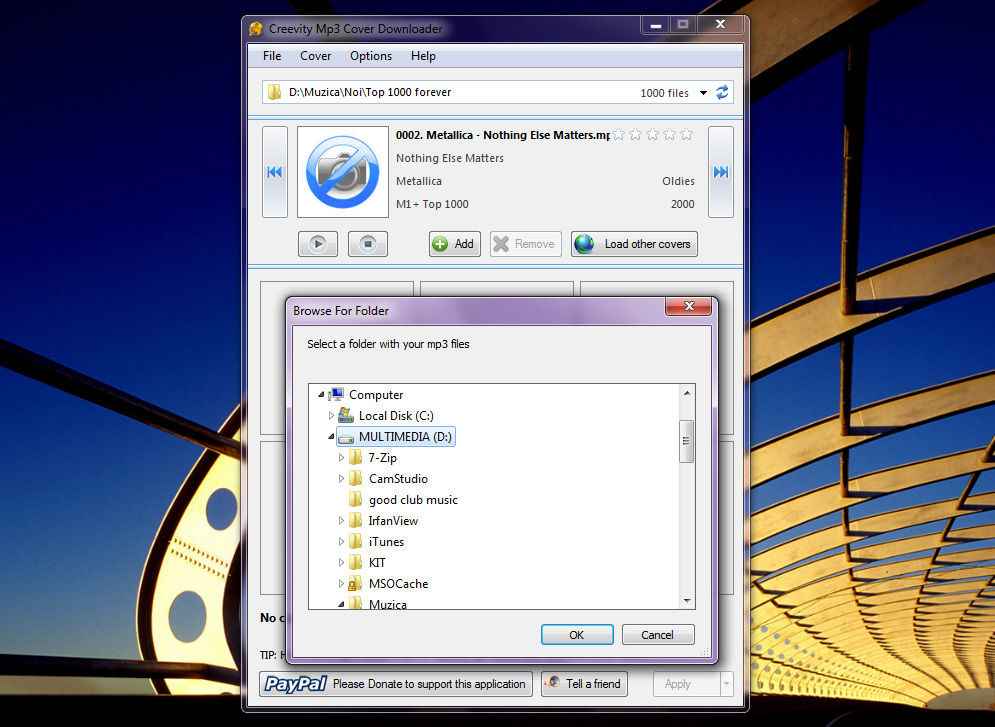Click the current folder path field
This screenshot has height=727, width=995.
click(x=497, y=93)
